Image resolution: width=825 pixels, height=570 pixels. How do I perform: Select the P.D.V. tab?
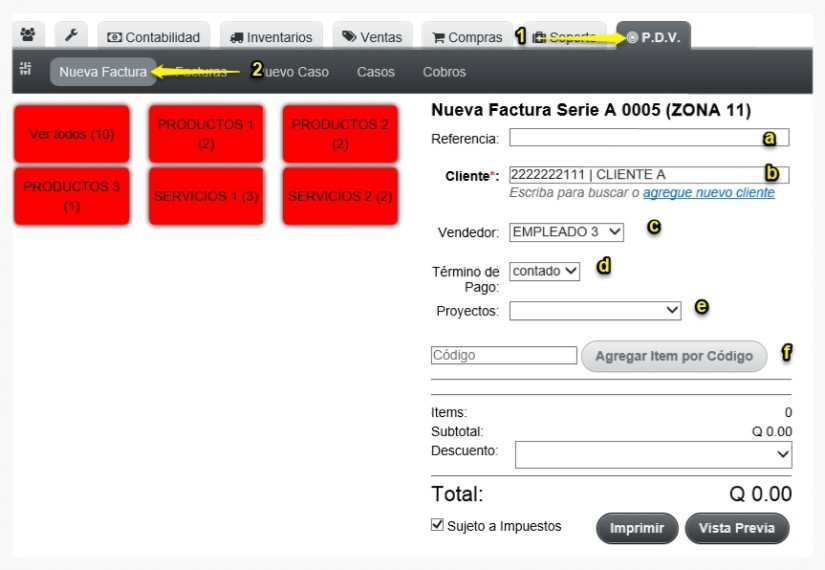coord(653,36)
